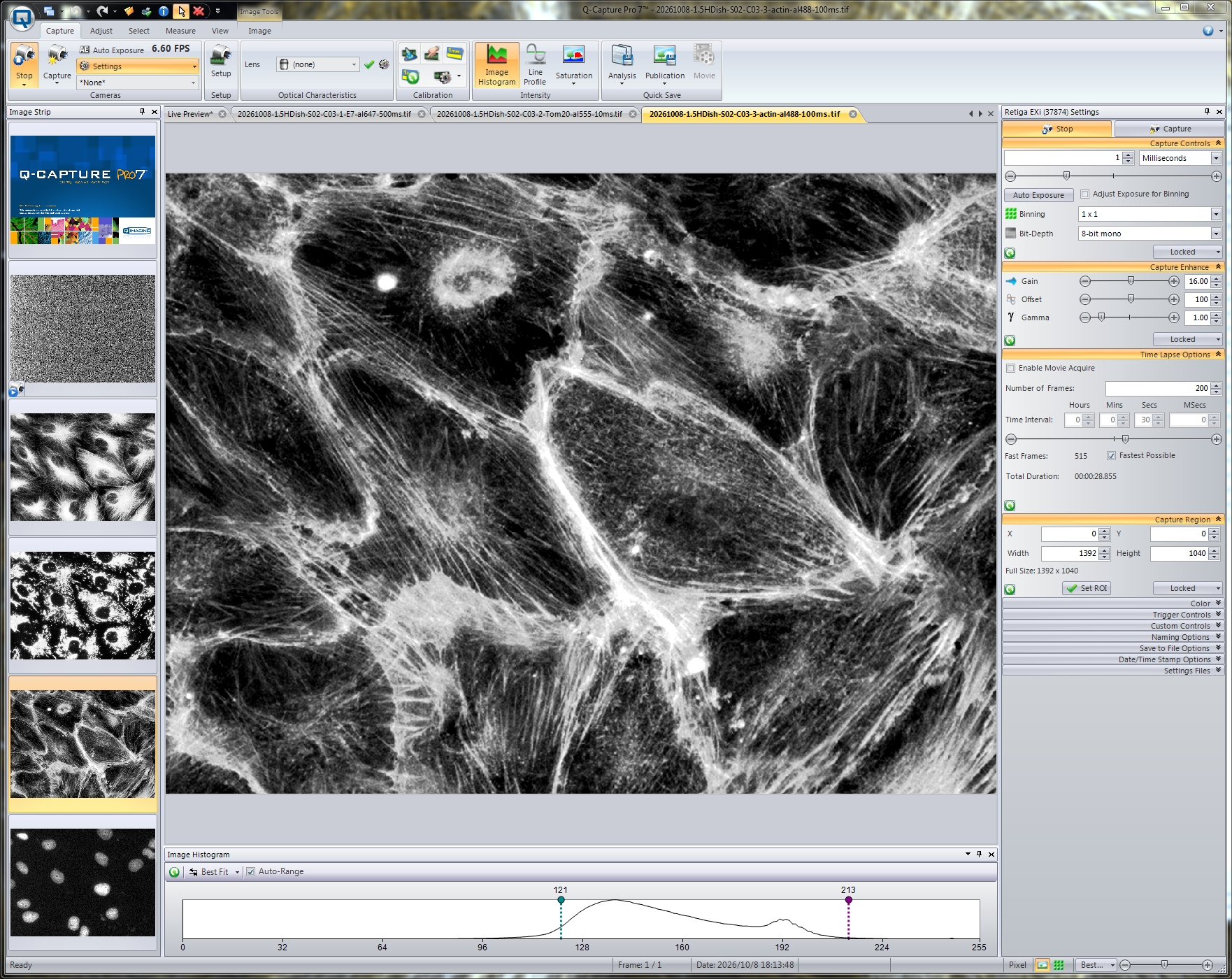
Task: Click green reset icon in Capture Controls
Action: (x=1010, y=253)
